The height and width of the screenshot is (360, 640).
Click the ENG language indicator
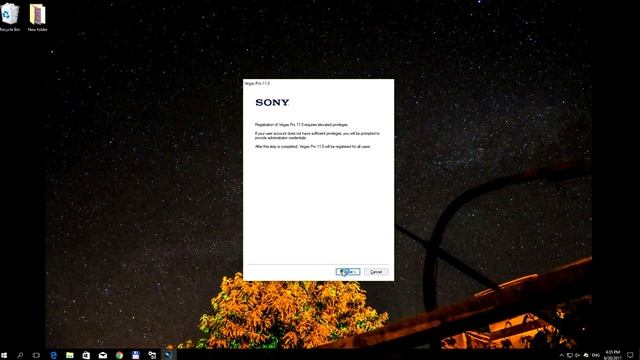click(596, 355)
